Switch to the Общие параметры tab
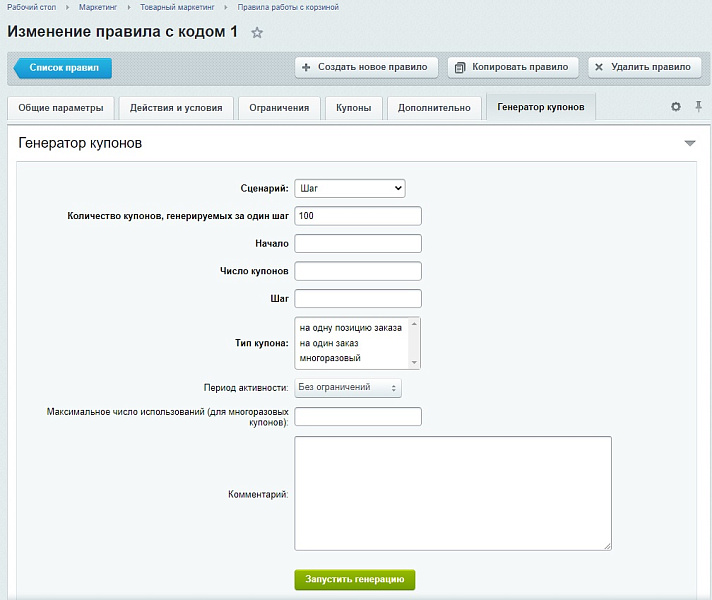 (x=61, y=108)
